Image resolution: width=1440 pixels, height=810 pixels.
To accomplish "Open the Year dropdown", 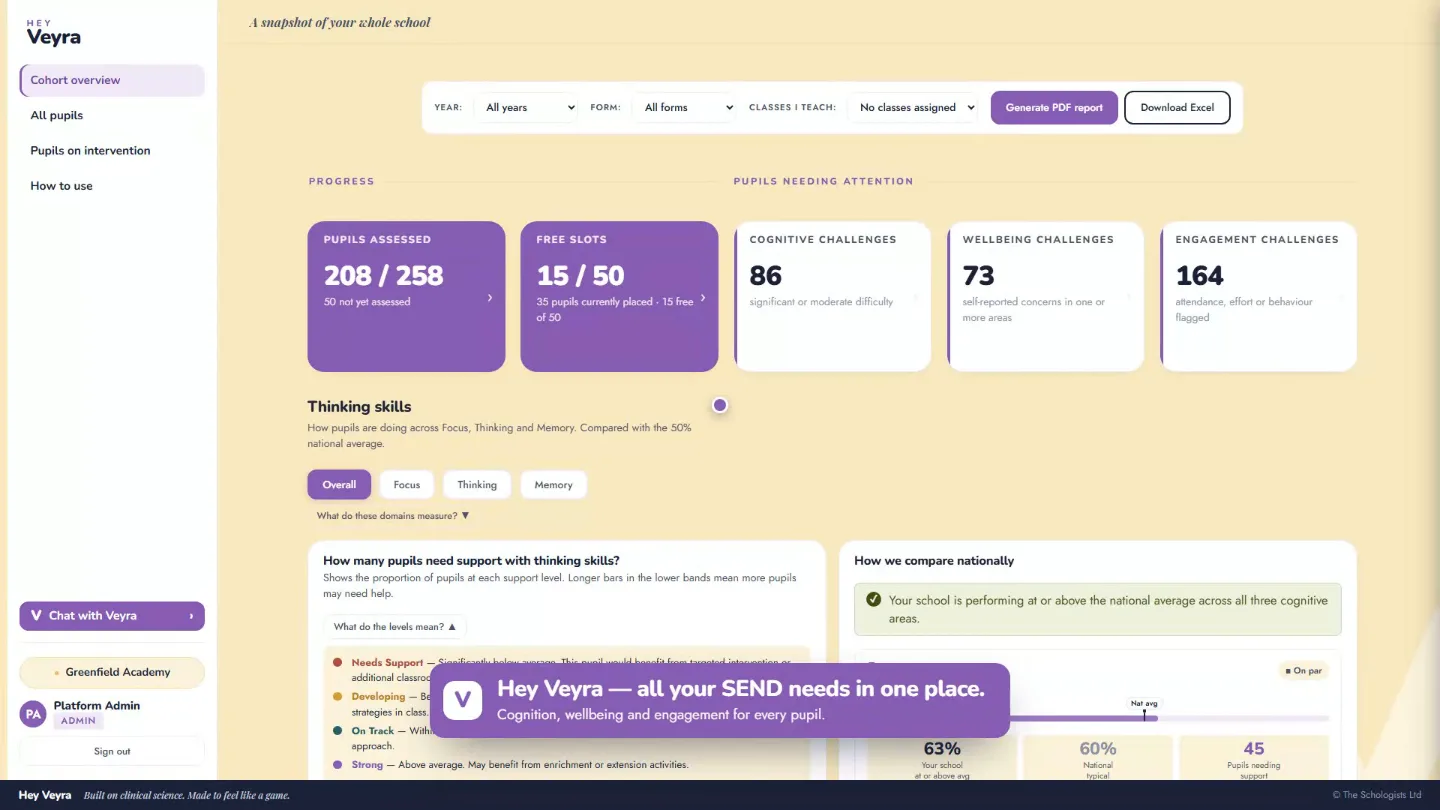I will [x=526, y=107].
